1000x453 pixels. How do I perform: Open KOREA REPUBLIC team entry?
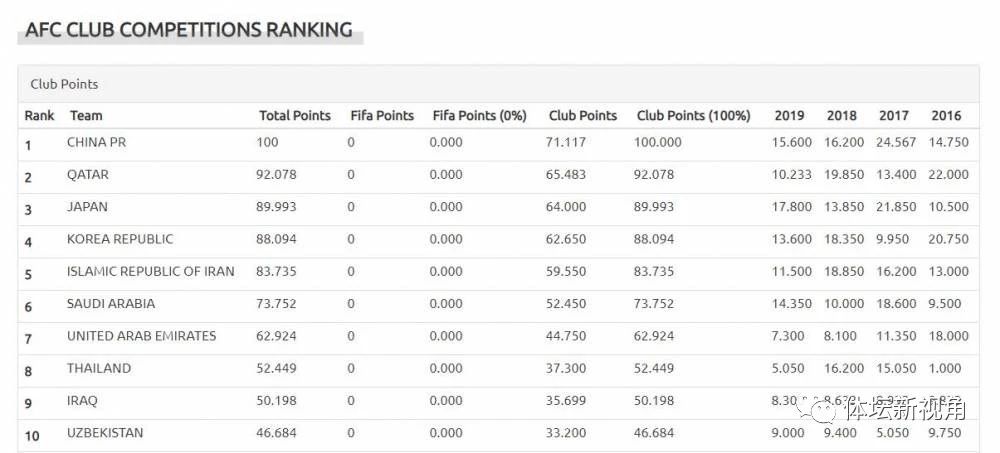120,239
